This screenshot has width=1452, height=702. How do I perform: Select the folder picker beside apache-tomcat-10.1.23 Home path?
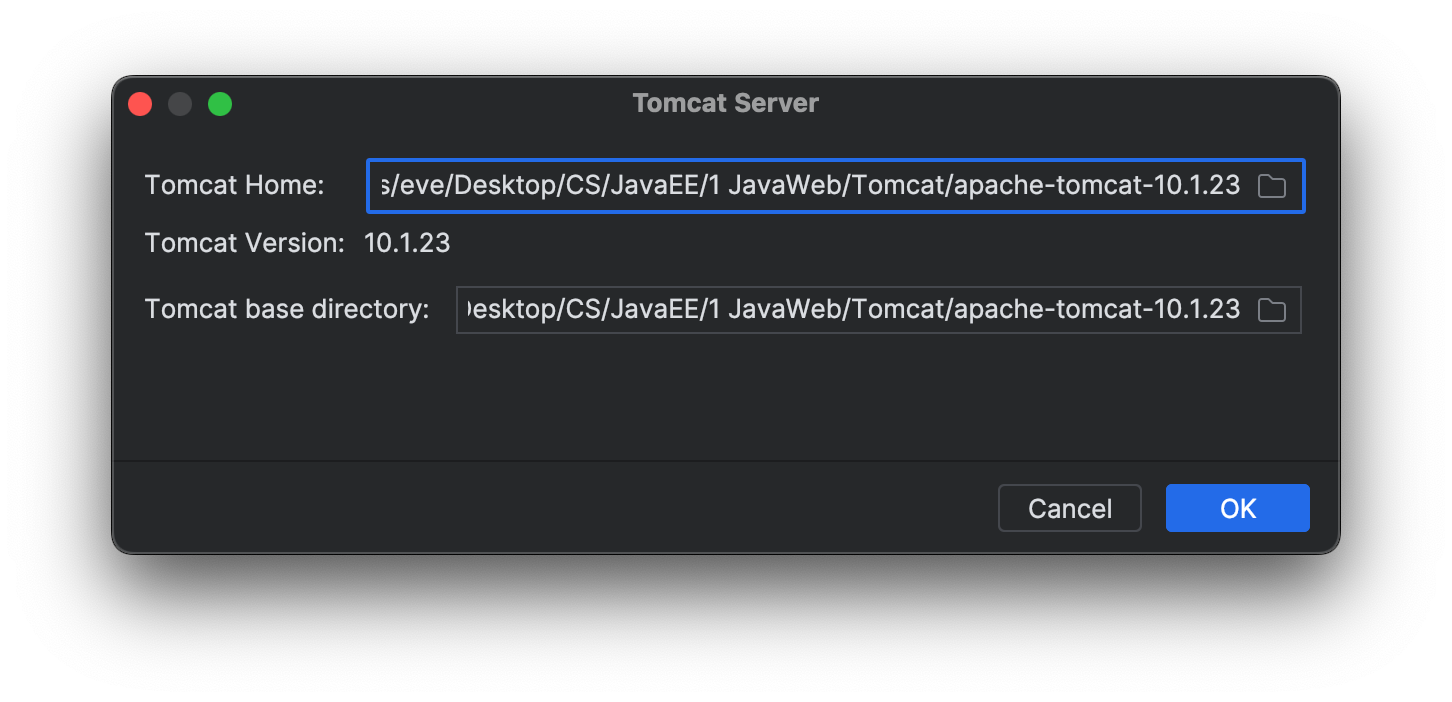pos(1272,186)
